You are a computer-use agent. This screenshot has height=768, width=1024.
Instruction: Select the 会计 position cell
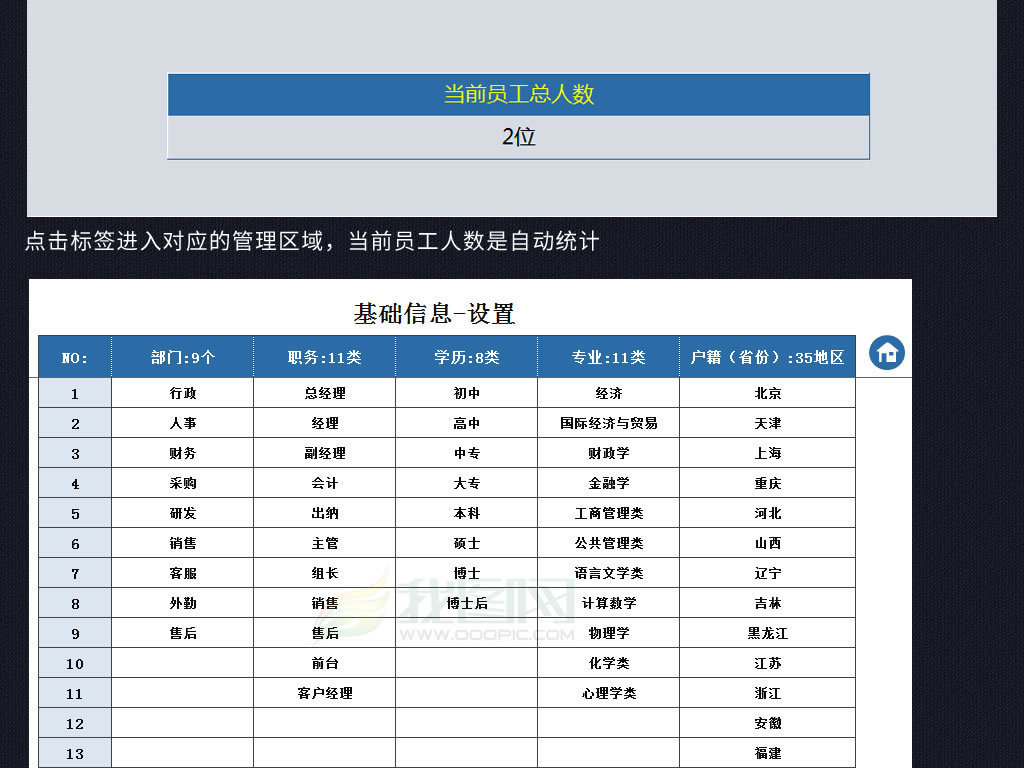pyautogui.click(x=325, y=483)
